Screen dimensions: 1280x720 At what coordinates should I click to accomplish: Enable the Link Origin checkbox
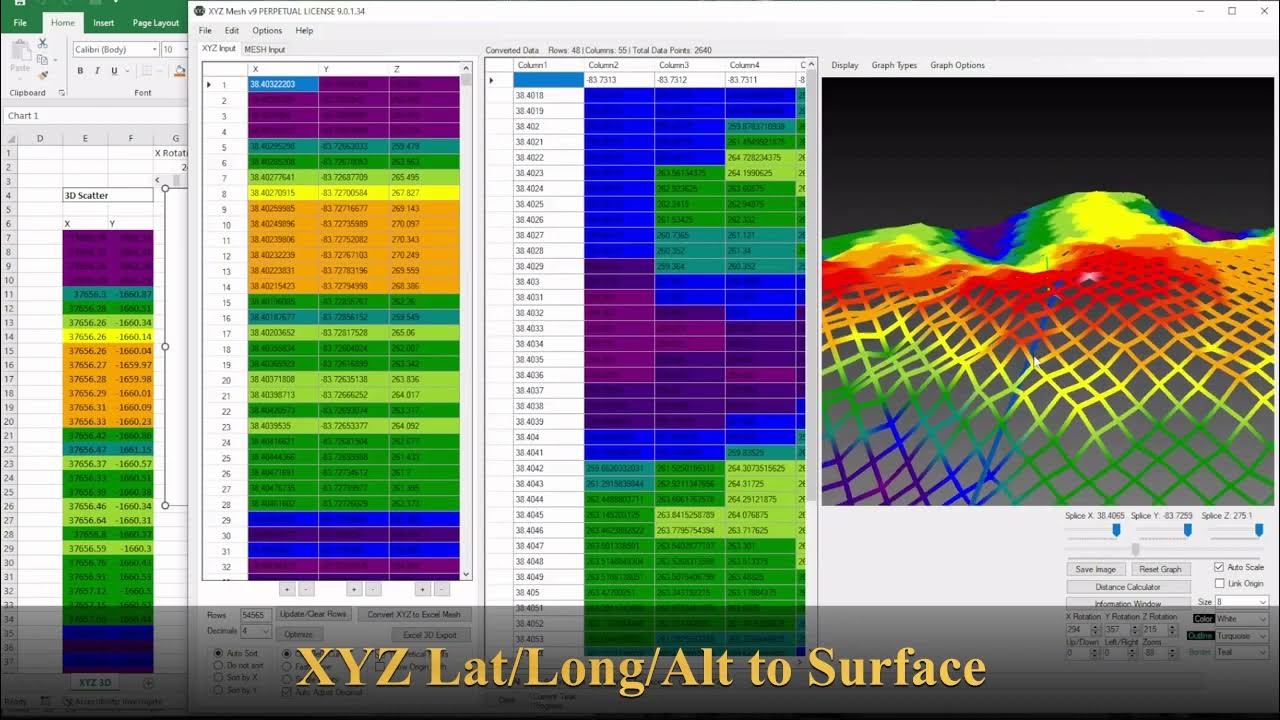pos(1219,583)
